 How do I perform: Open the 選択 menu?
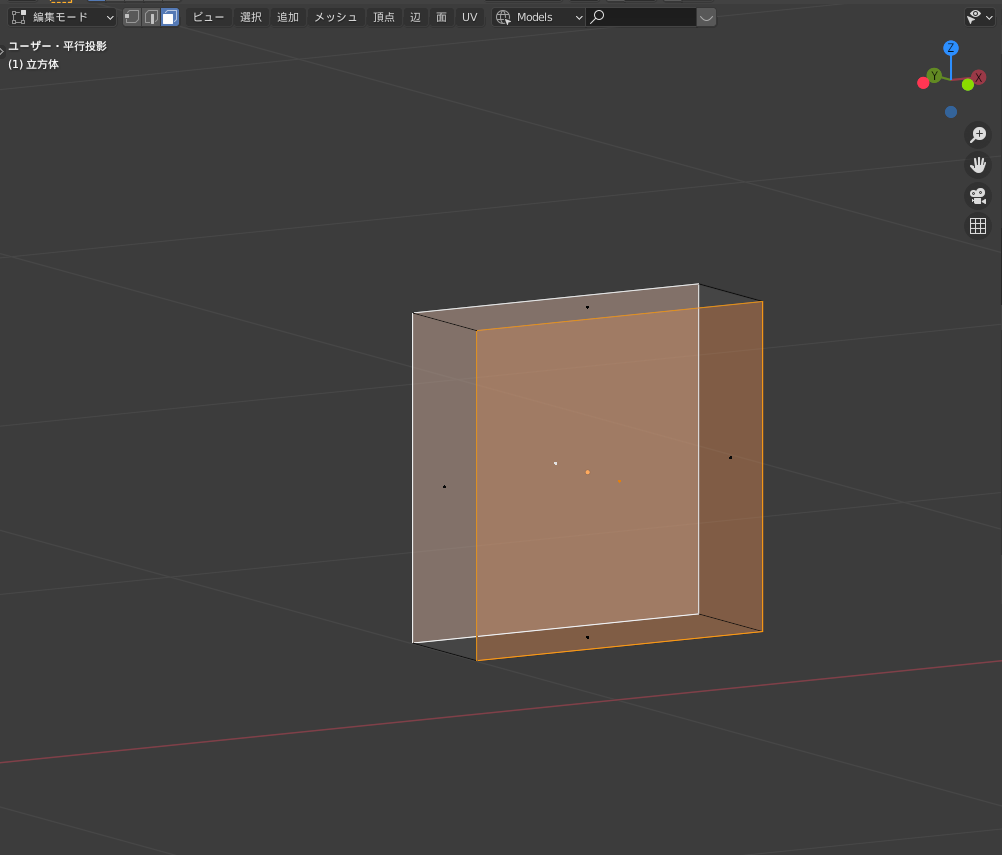(x=250, y=17)
